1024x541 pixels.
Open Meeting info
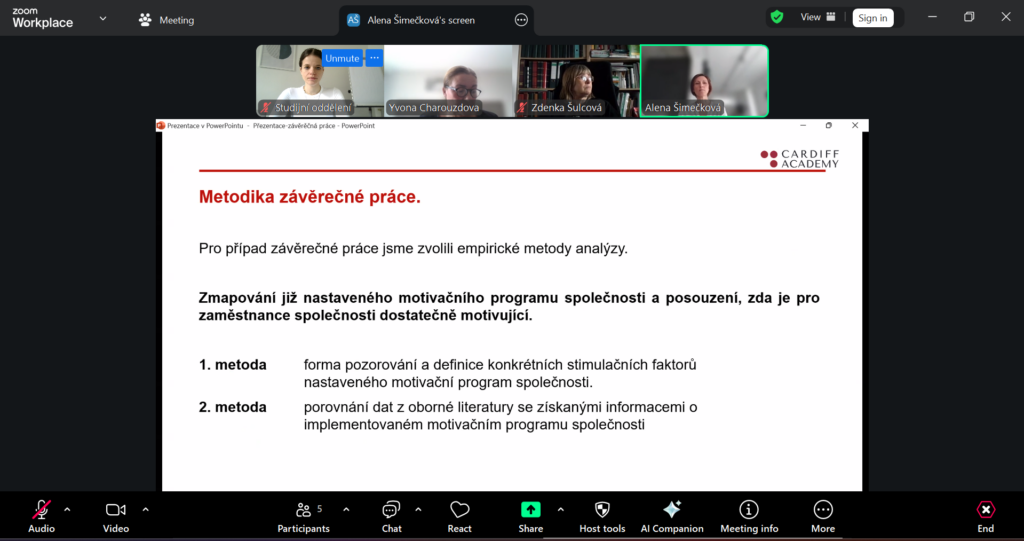[749, 516]
